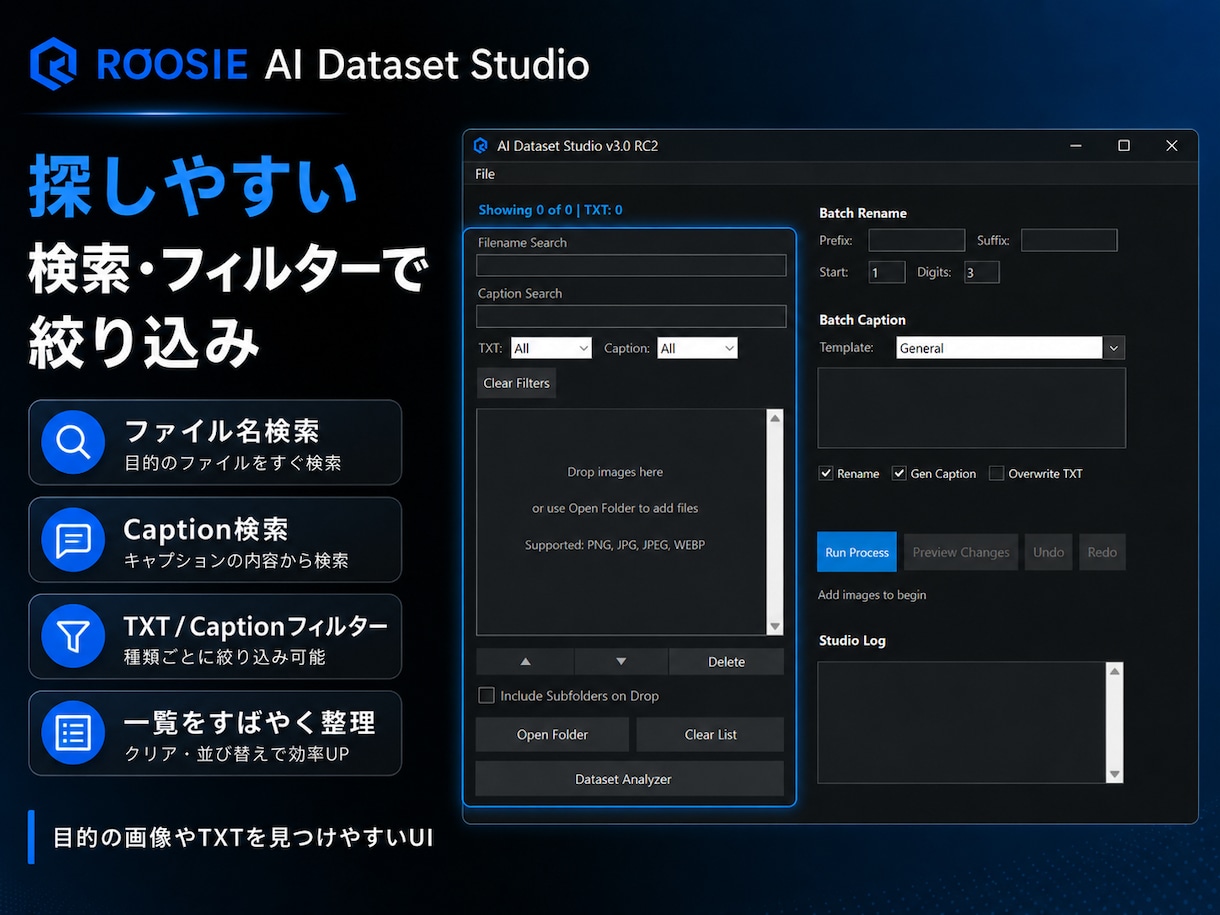Image resolution: width=1220 pixels, height=915 pixels.
Task: Click the 'Supported: PNG, JPG, JPEG, WEBP' text
Action: click(x=615, y=545)
